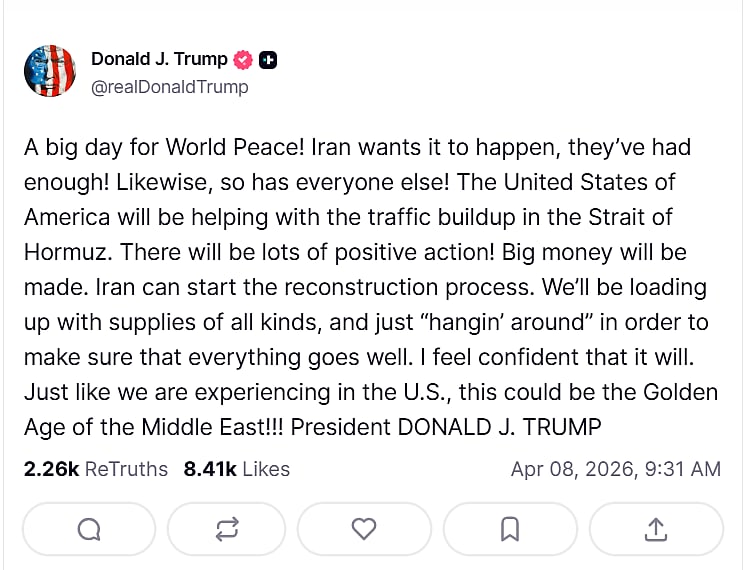Like the post with the heart icon
Viewport: 753px width, 570px height.
coord(364,528)
